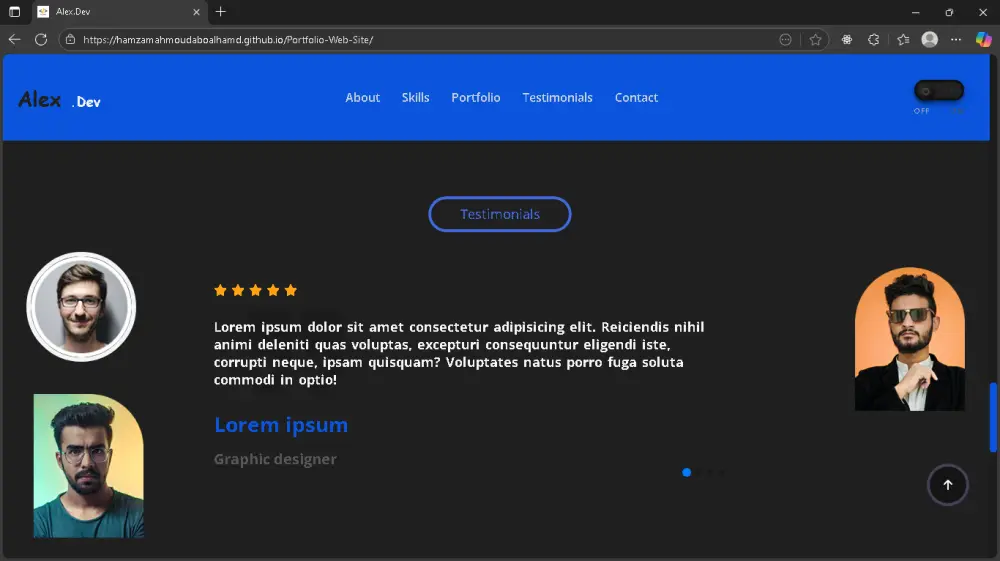View site information lock icon

point(70,40)
